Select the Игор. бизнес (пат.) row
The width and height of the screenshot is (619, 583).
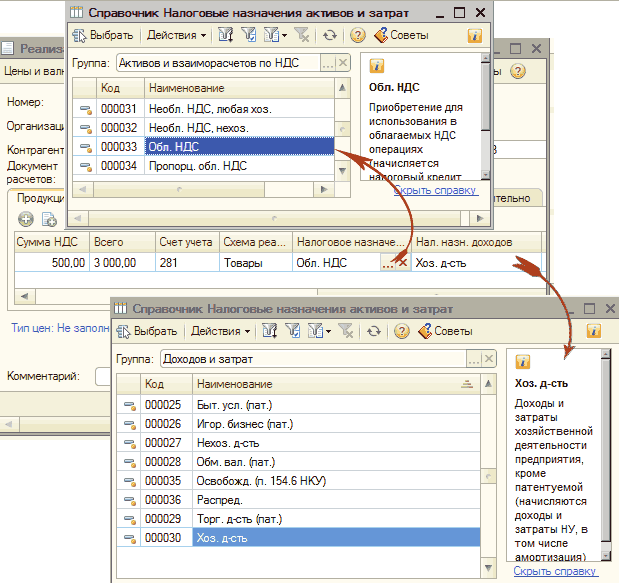point(237,423)
